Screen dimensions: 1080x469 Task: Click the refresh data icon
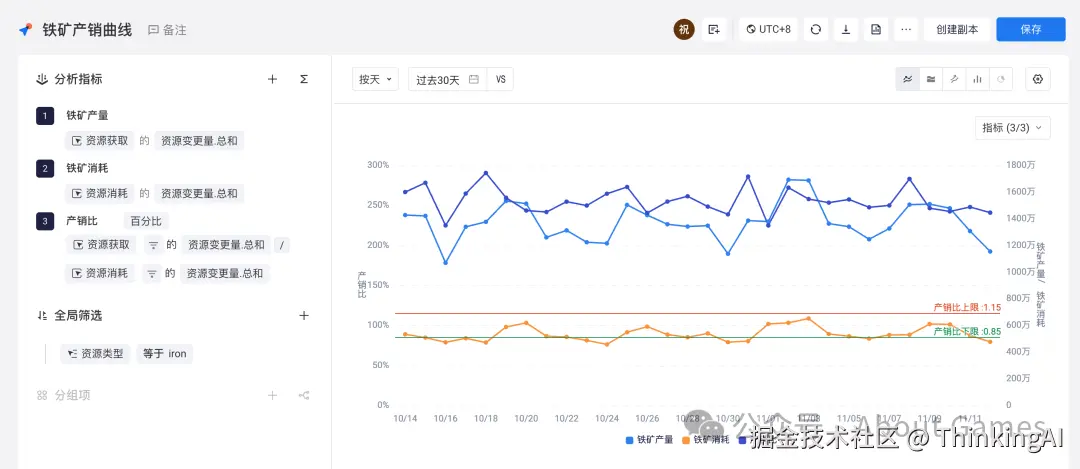(816, 29)
